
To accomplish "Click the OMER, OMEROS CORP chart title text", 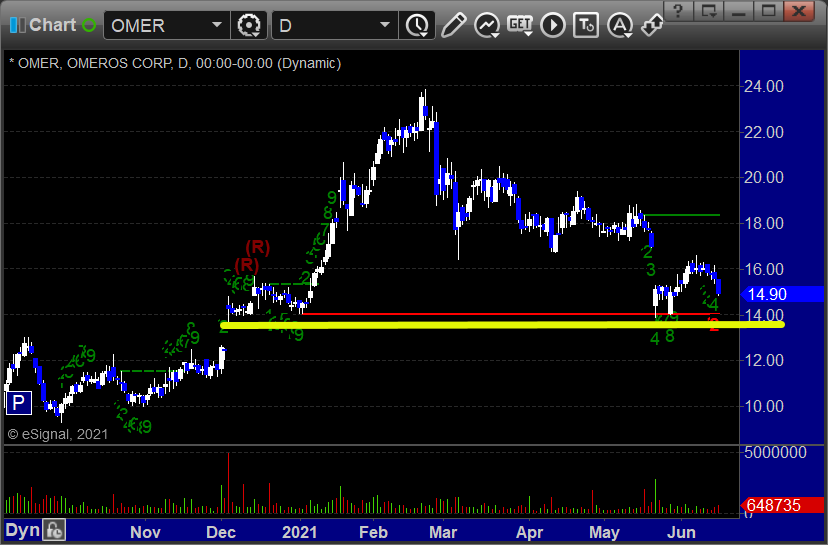I will 175,63.
